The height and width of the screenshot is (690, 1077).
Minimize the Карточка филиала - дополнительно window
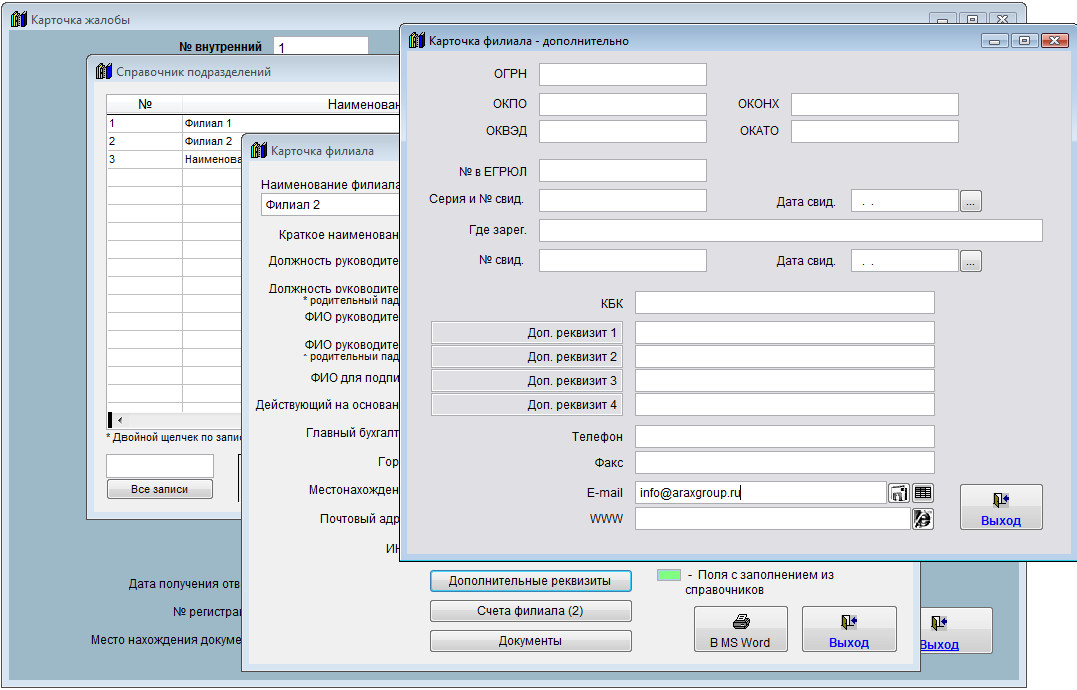994,41
